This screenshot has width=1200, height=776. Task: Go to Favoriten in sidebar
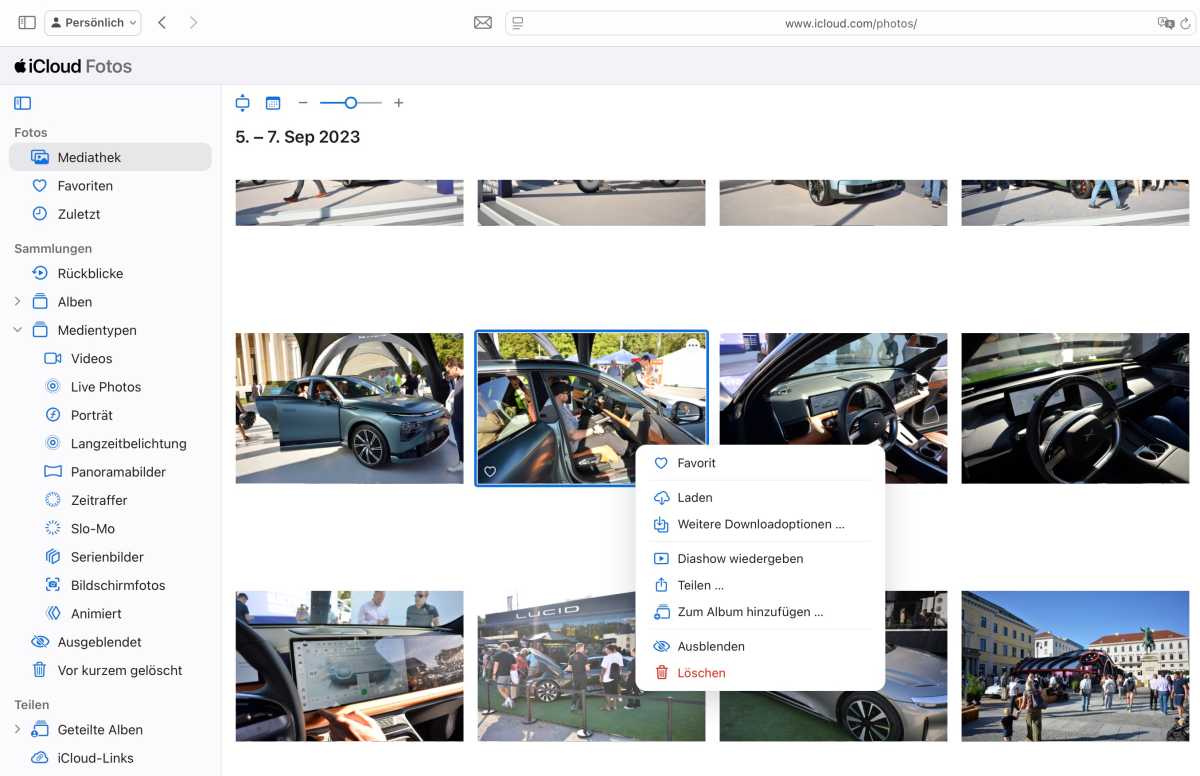coord(85,186)
